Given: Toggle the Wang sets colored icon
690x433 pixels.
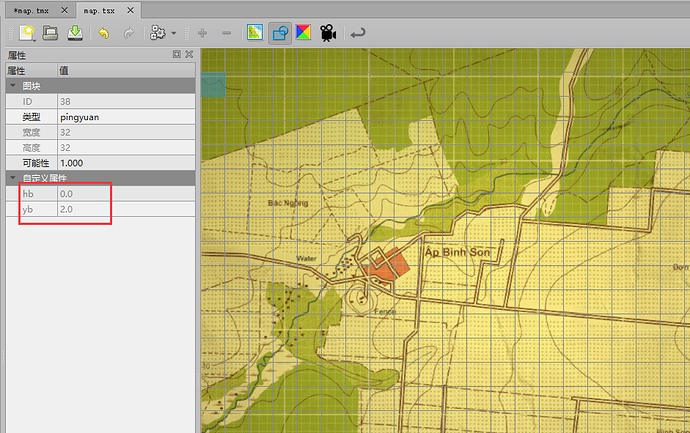Looking at the screenshot, I should (x=303, y=33).
